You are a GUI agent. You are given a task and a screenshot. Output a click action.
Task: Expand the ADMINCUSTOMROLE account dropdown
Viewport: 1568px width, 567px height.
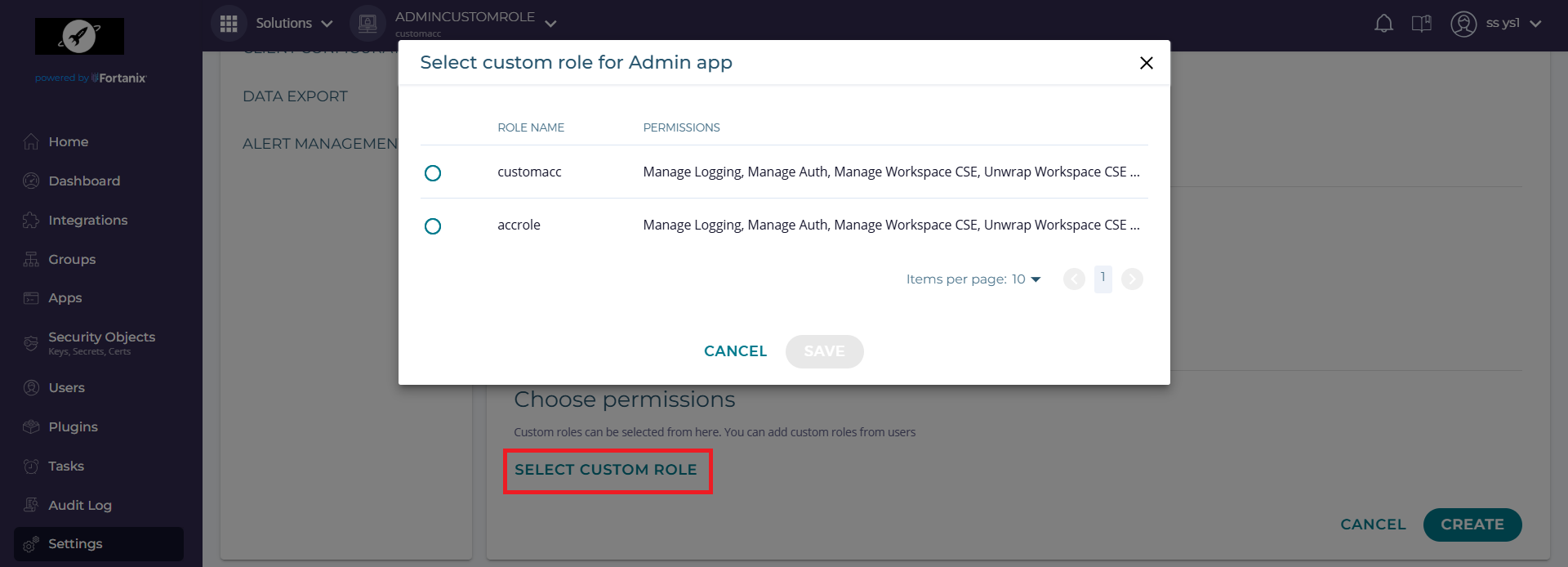pos(550,24)
